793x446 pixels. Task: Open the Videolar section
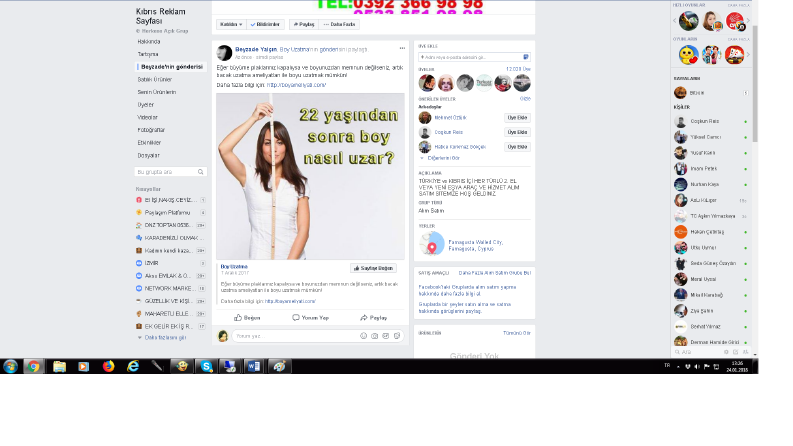(148, 117)
